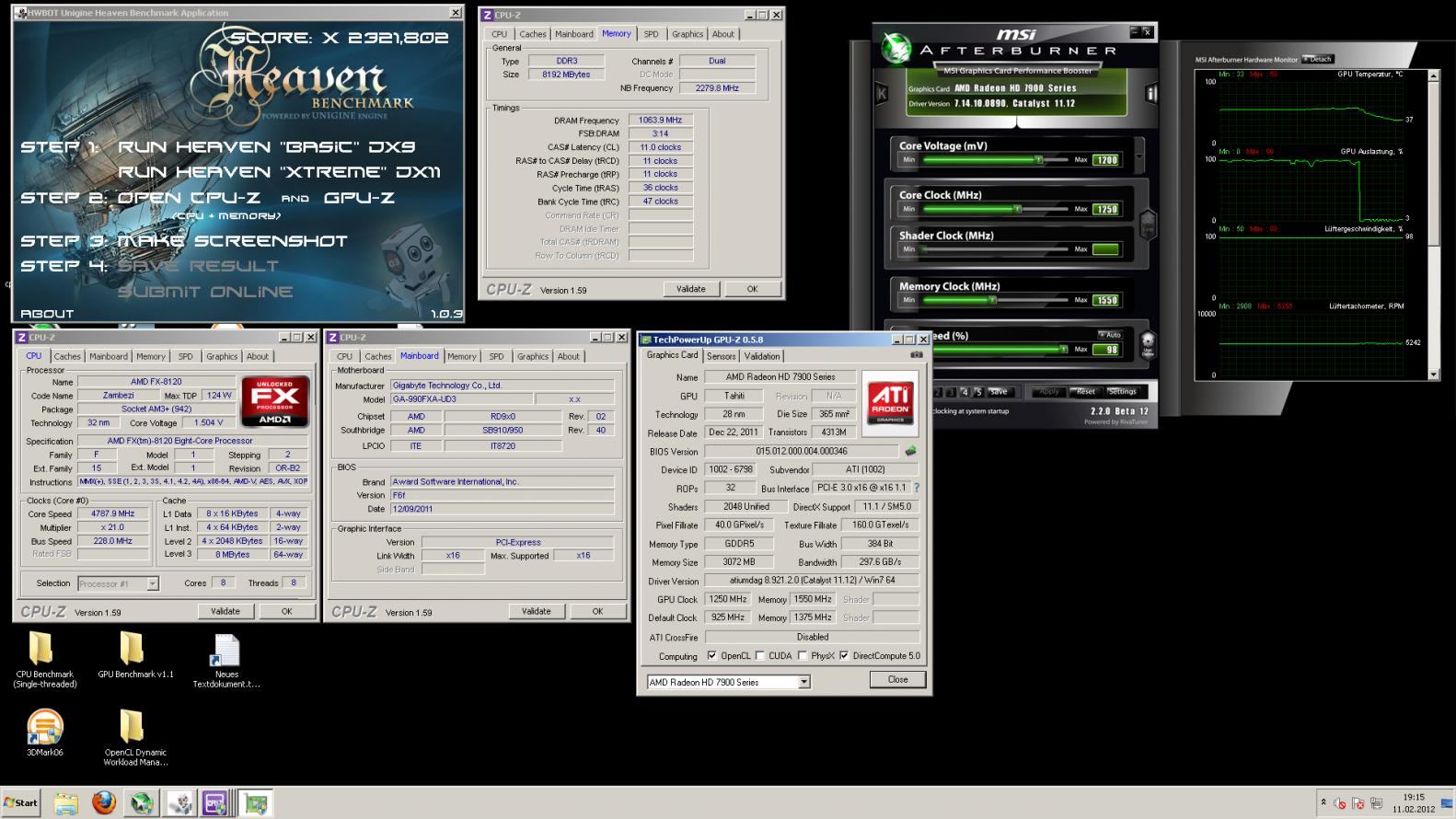Click the Detach button on Hardware Monitor

(x=1319, y=59)
